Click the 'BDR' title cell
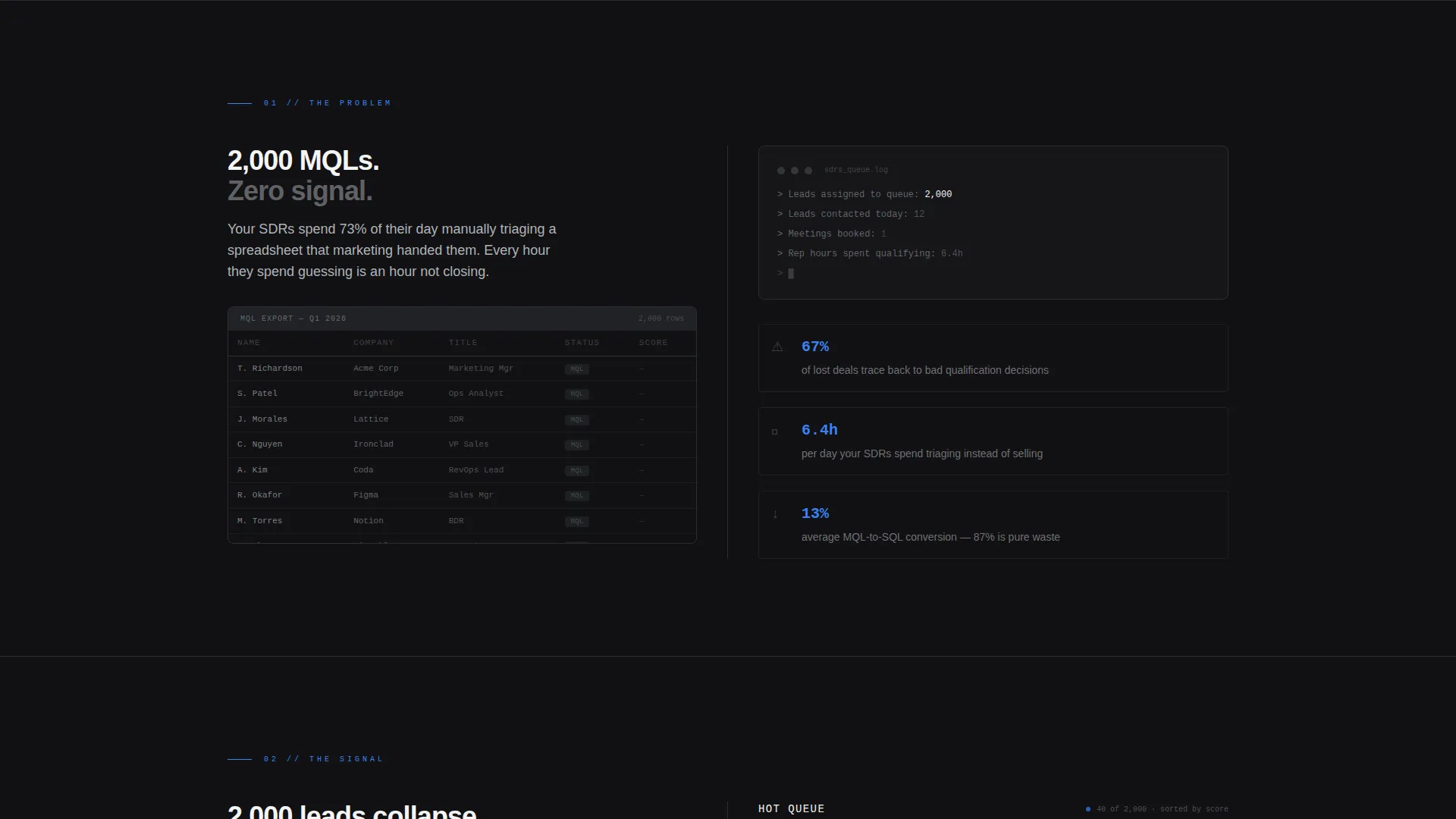Viewport: 1456px width, 819px height. [456, 521]
